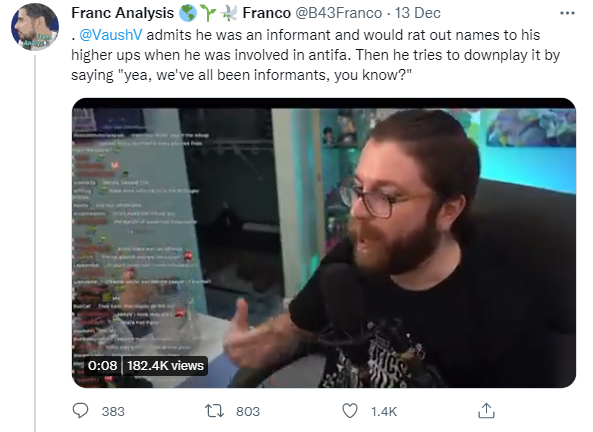Click the 182.4K views label

[x=165, y=366]
